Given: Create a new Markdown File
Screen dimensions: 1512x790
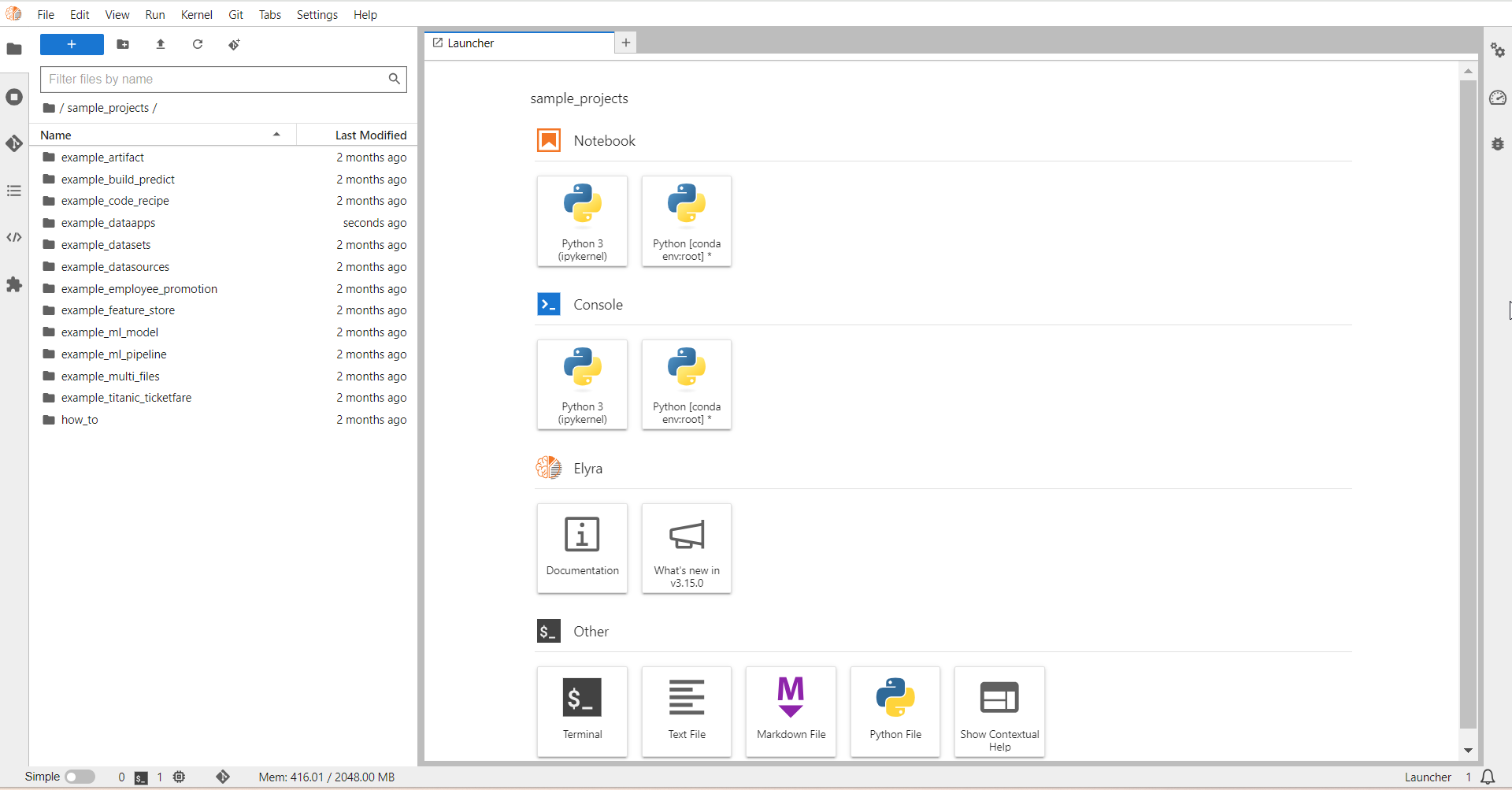Looking at the screenshot, I should (791, 710).
